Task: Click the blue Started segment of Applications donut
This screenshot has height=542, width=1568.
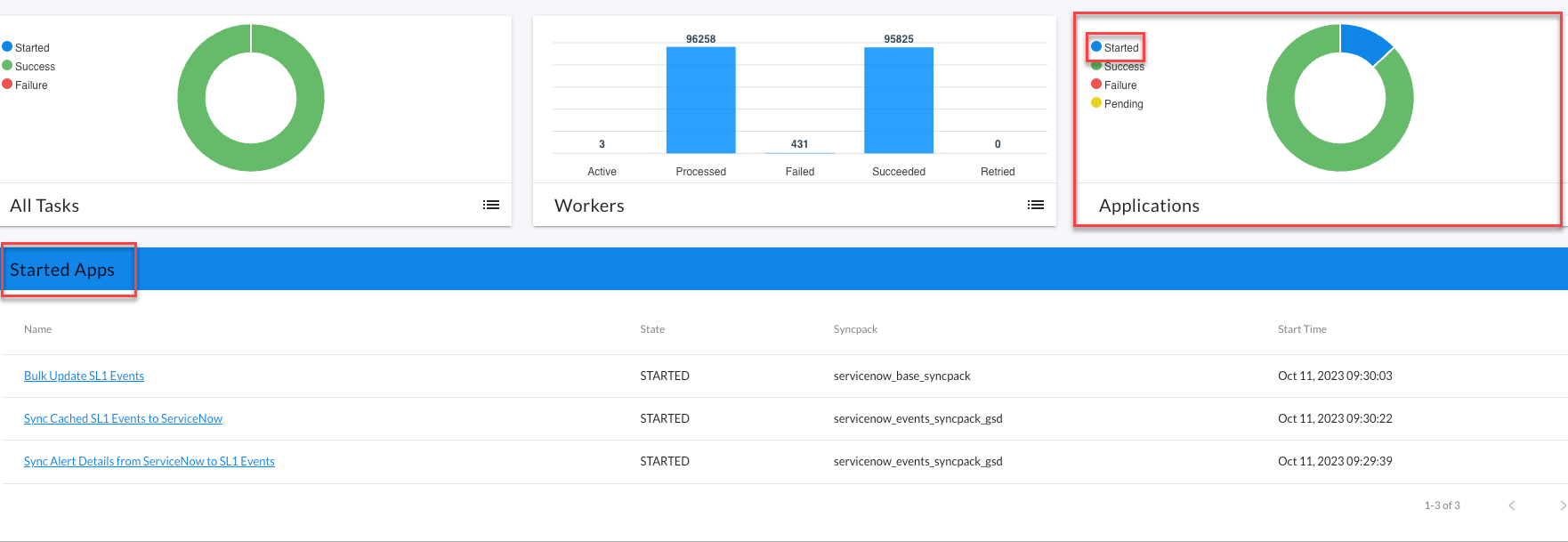Action: pos(1363,42)
